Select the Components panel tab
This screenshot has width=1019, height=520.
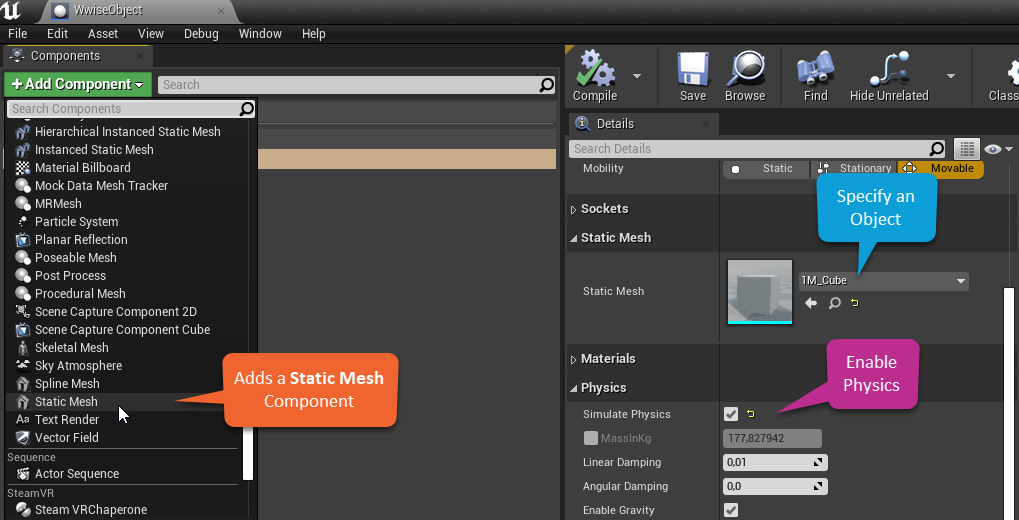(x=77, y=56)
